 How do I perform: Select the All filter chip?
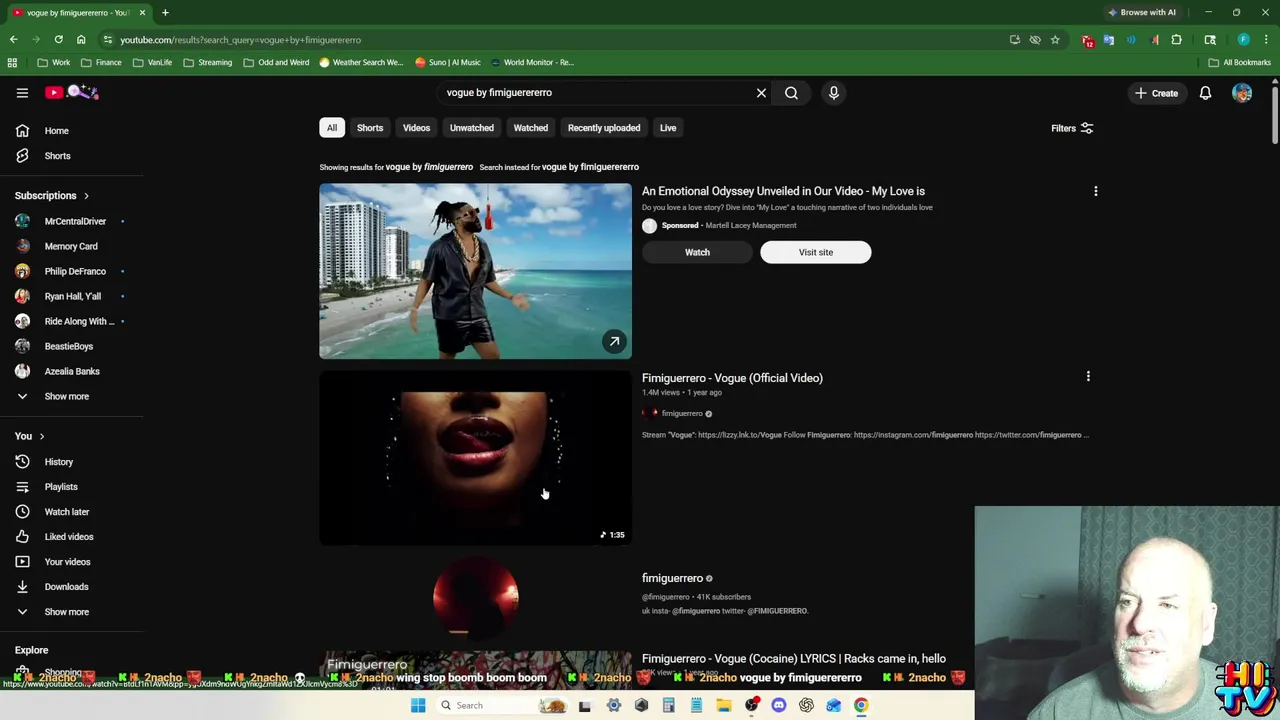(x=332, y=128)
